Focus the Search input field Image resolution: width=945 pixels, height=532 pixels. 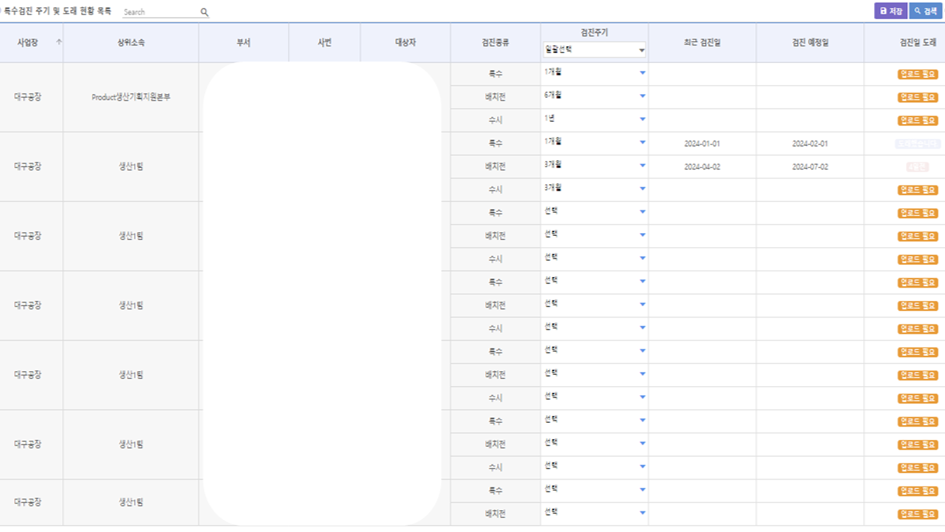coord(161,12)
